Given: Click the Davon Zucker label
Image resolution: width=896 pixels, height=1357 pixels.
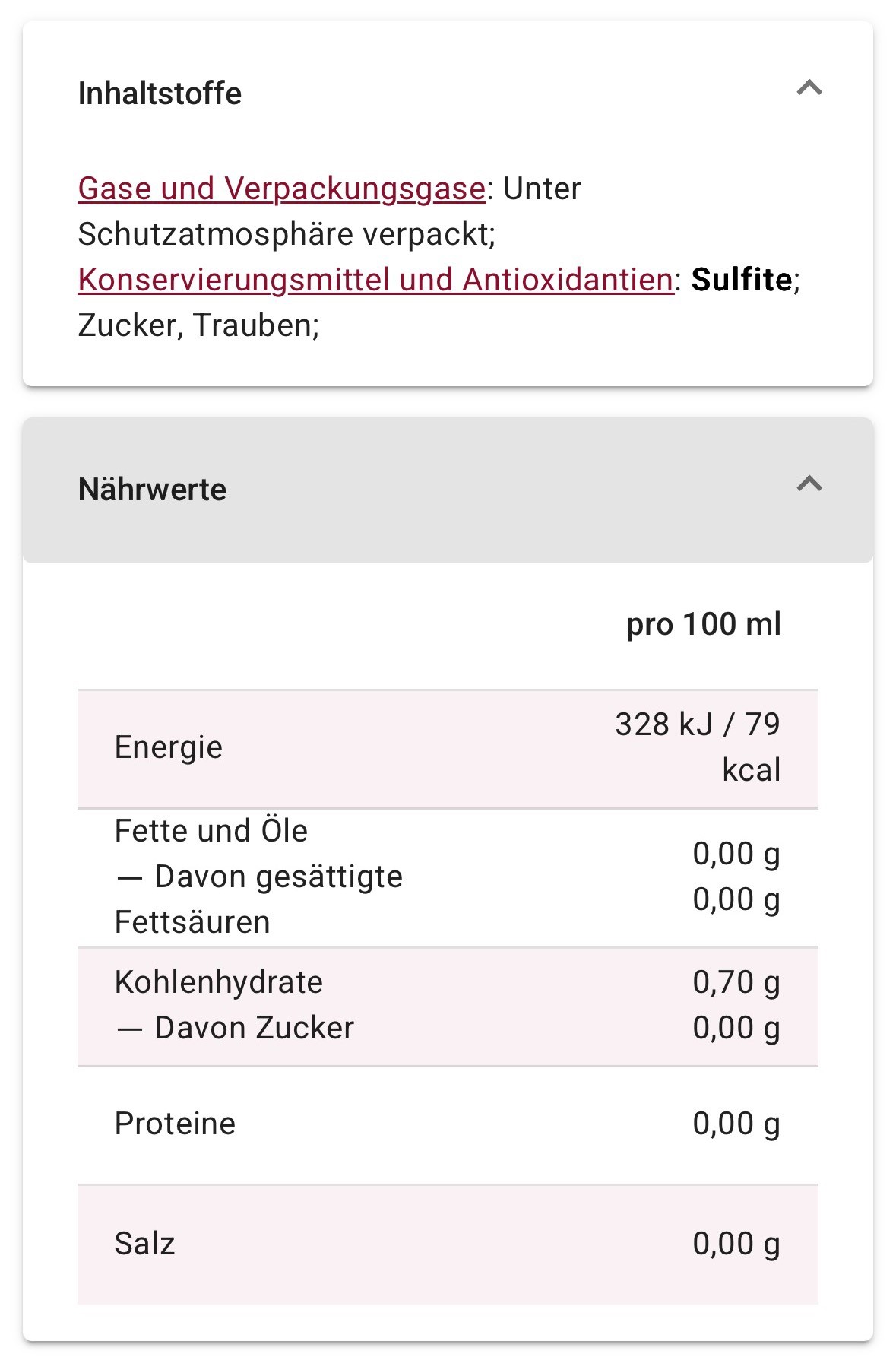Looking at the screenshot, I should (x=234, y=1028).
